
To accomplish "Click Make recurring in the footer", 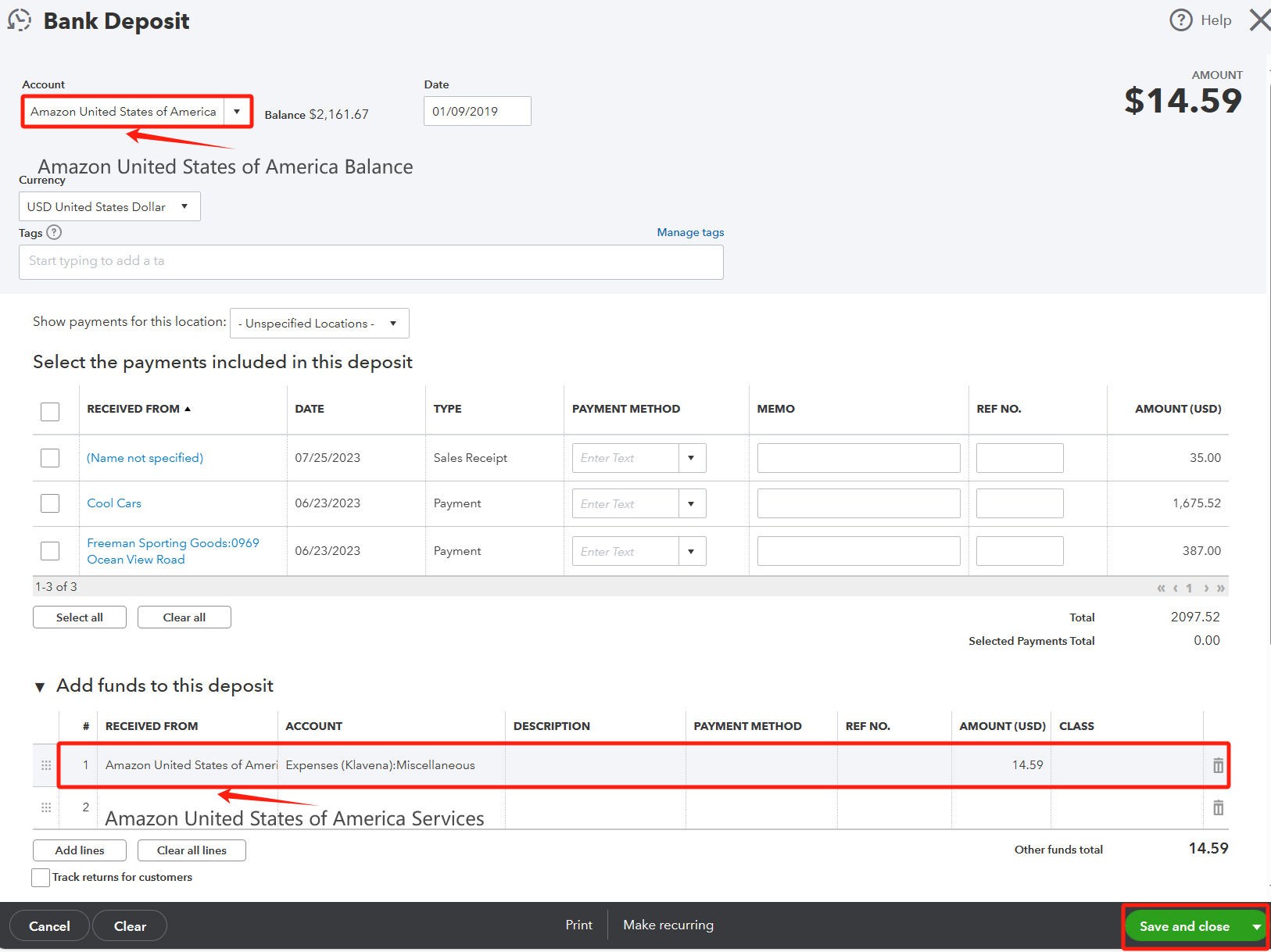I will point(668,925).
